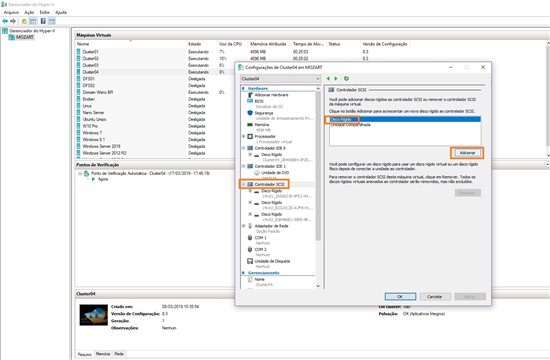Click the Agora play marker under checkpoint
This screenshot has height=360, width=550.
94,179
